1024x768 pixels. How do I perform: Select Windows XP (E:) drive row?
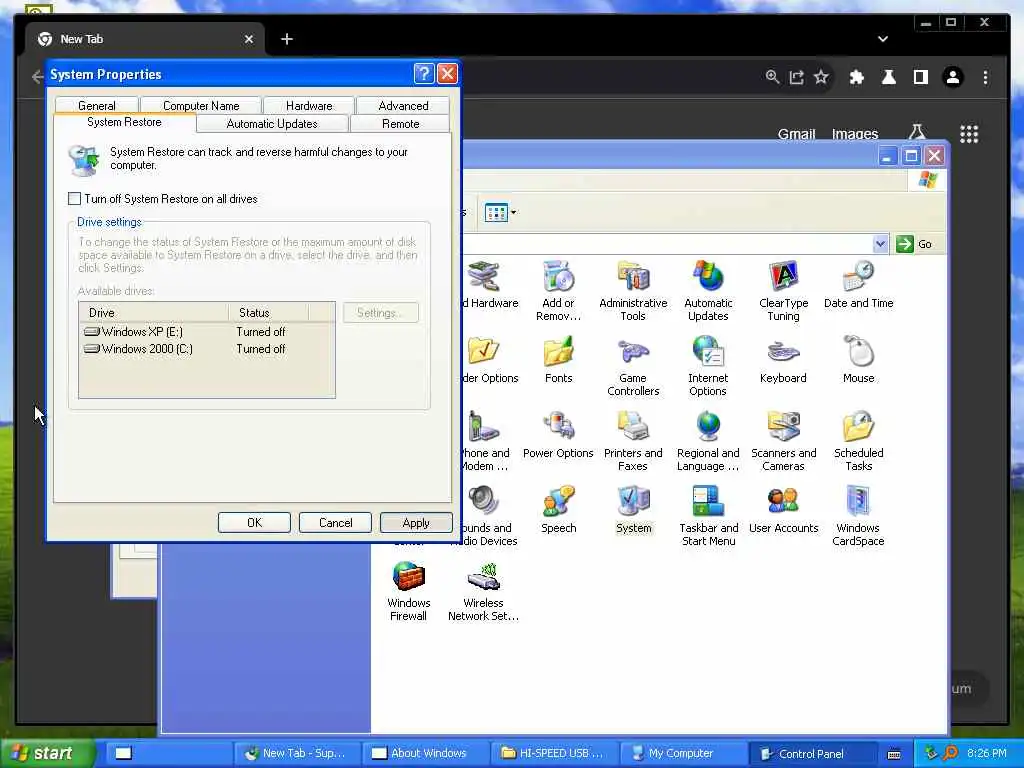(x=206, y=332)
